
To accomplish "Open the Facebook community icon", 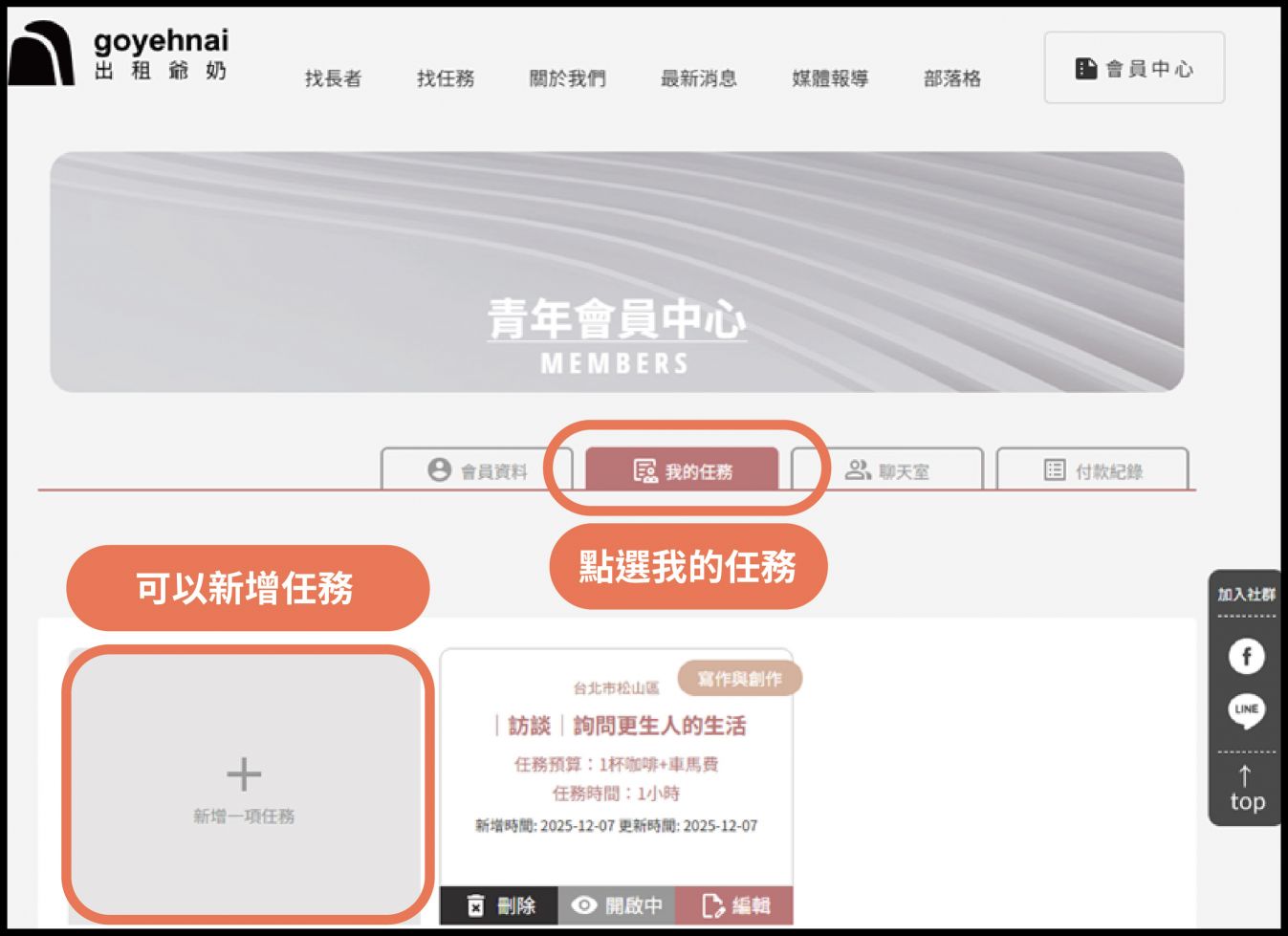I will point(1246,657).
